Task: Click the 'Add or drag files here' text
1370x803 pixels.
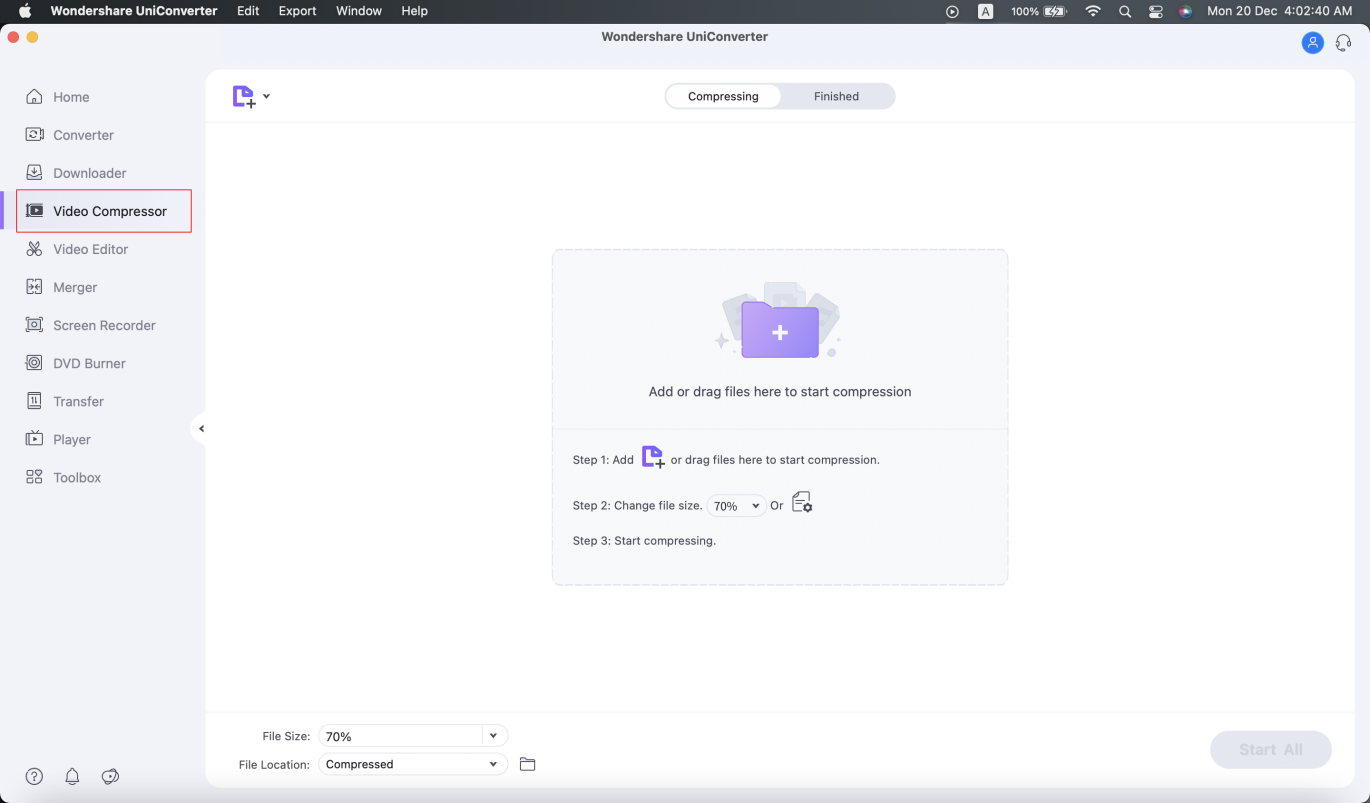Action: pos(780,392)
